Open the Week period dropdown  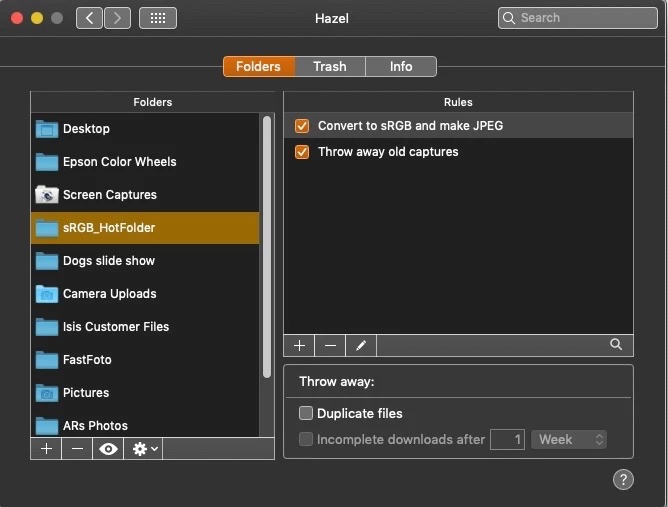pos(569,439)
